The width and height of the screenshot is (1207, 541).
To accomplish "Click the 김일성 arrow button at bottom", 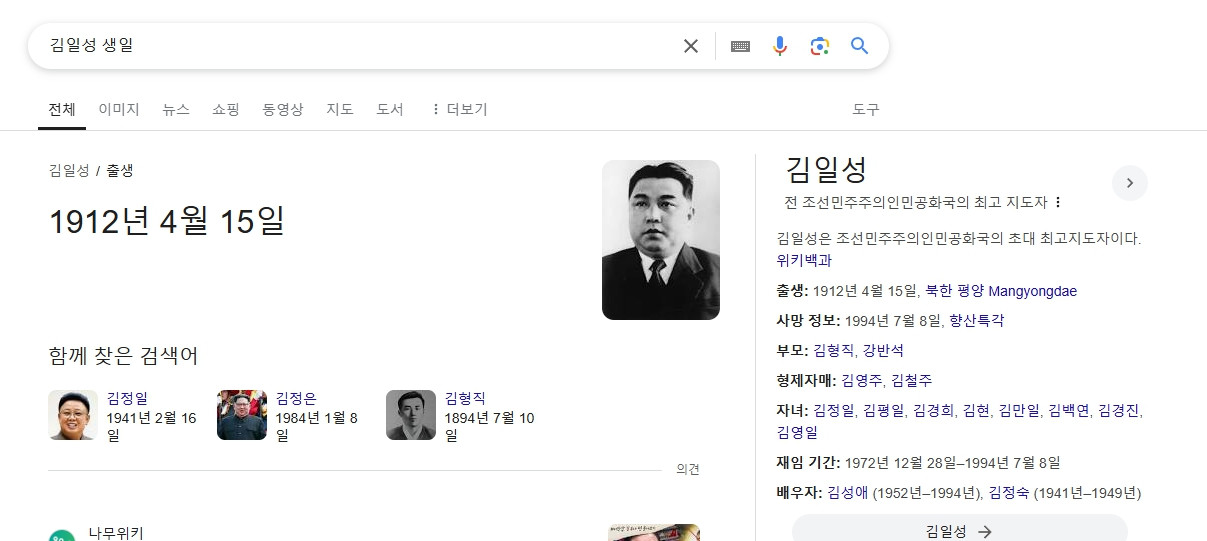I will tap(959, 531).
